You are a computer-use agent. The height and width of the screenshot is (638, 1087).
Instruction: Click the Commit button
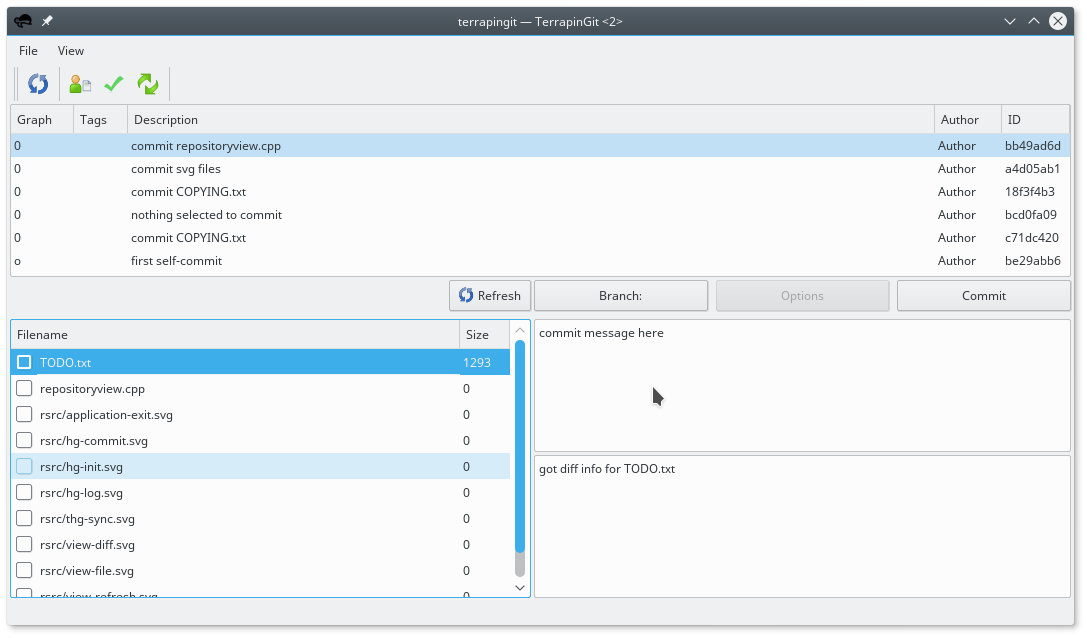pos(984,295)
